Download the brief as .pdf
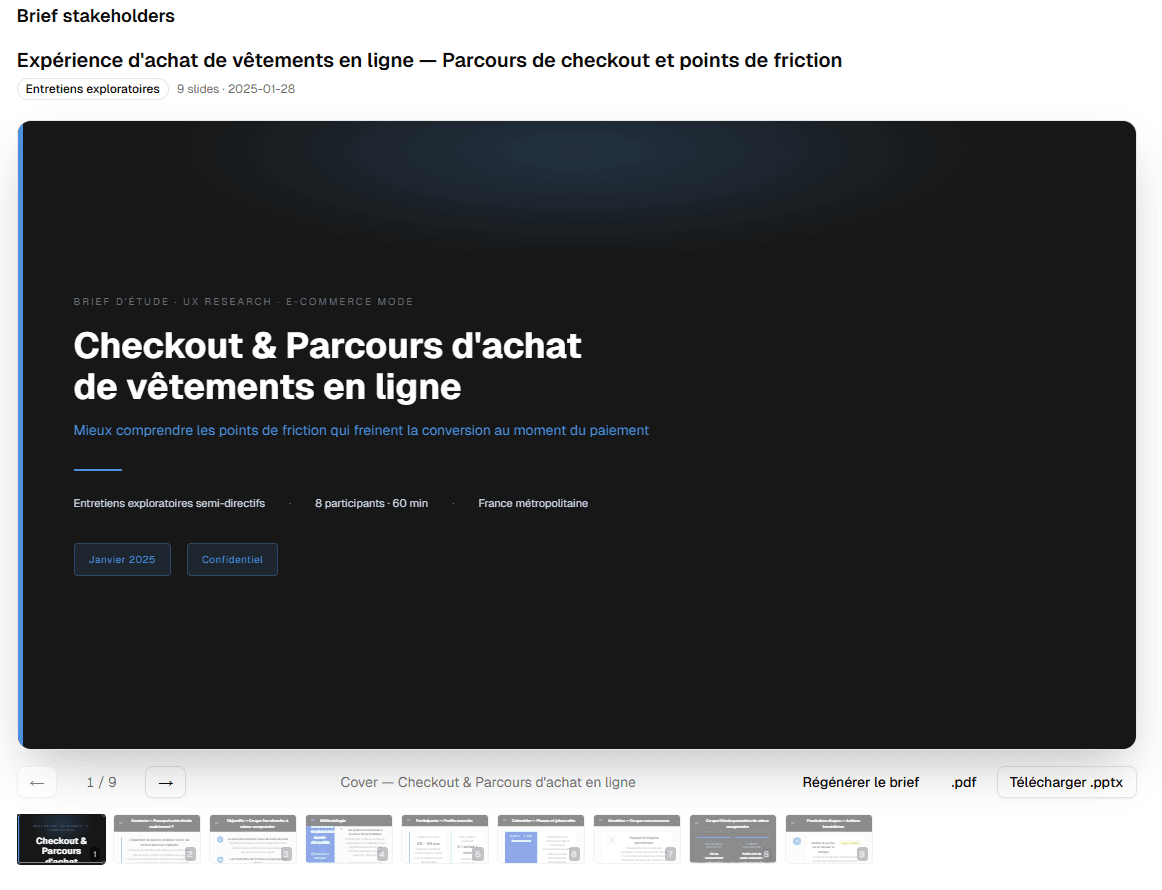This screenshot has height=890, width=1162. (x=963, y=782)
